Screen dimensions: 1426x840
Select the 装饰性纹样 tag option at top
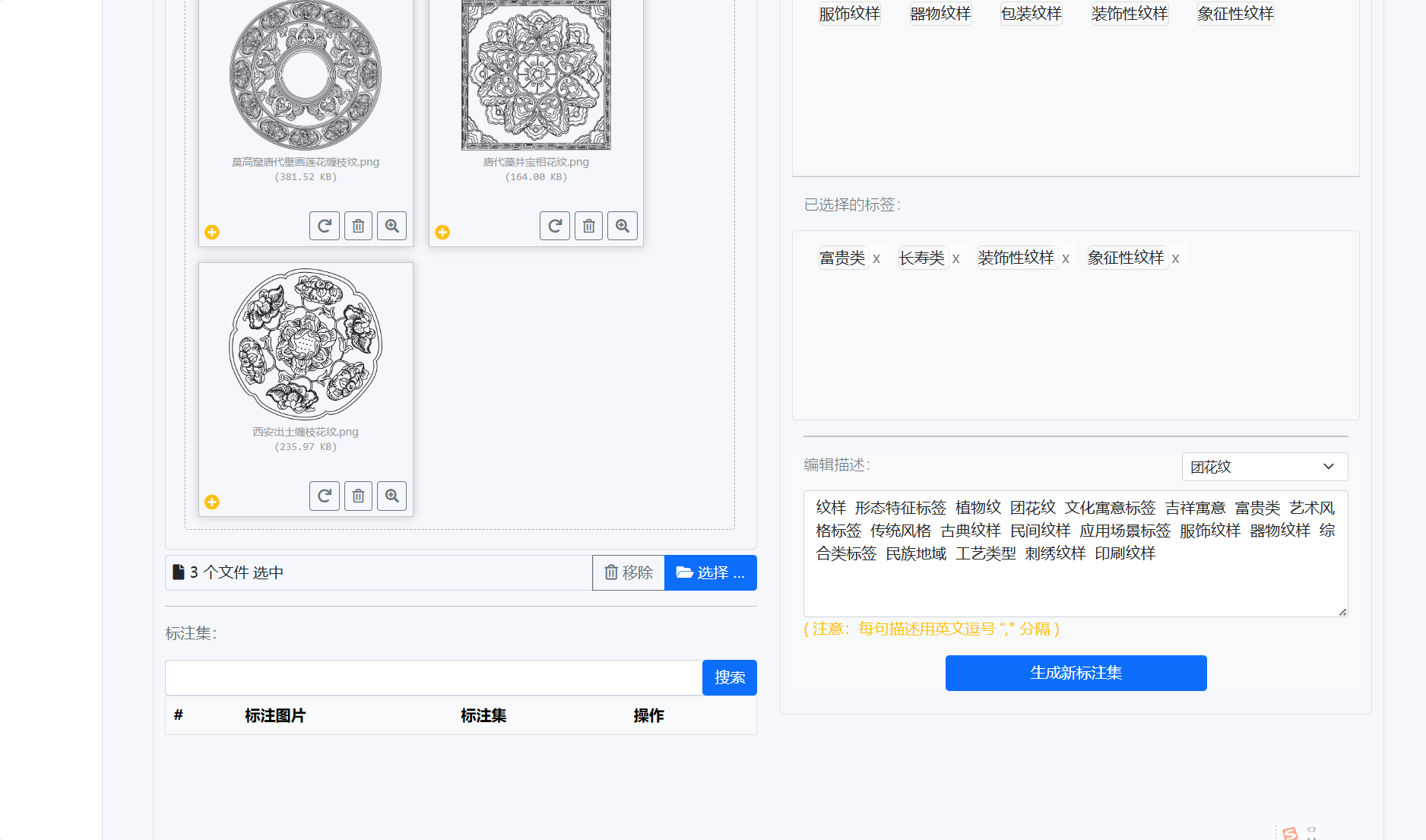pyautogui.click(x=1130, y=14)
